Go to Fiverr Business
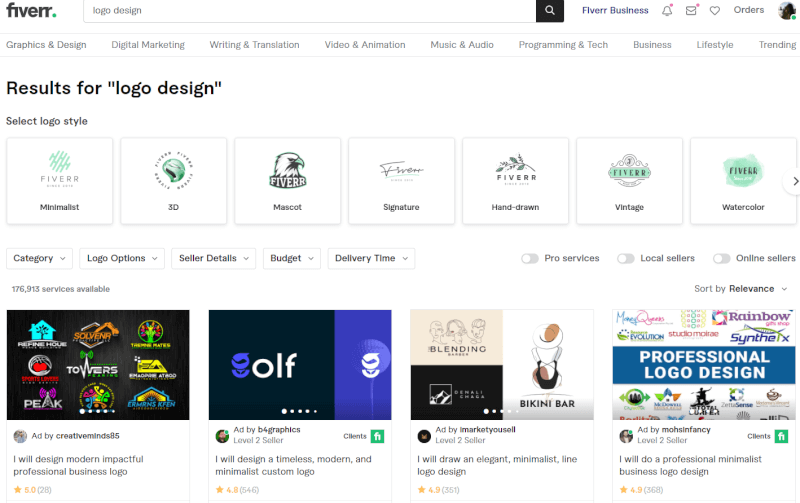The width and height of the screenshot is (800, 503). pos(615,10)
